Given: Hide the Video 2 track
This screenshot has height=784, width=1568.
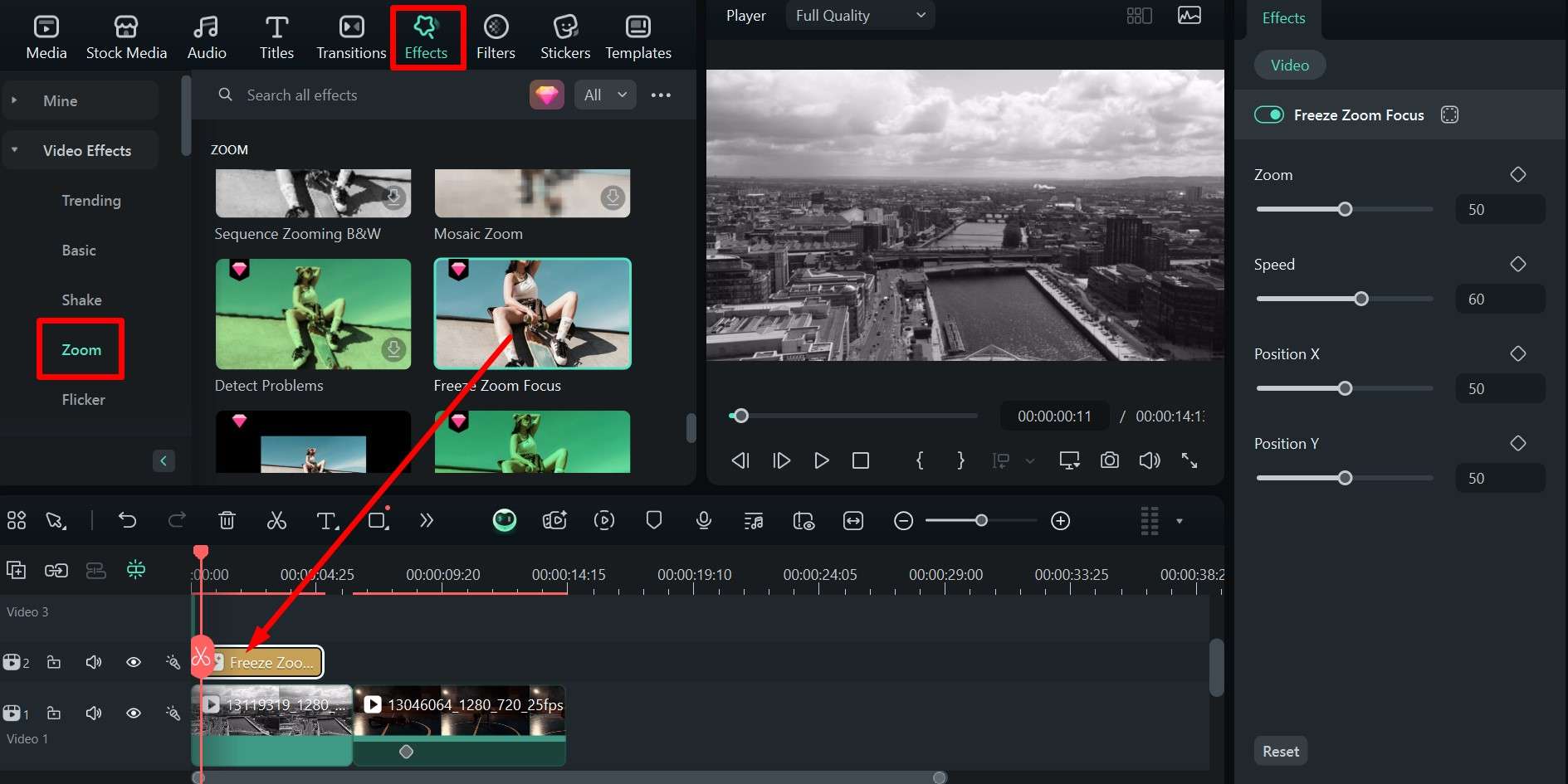Looking at the screenshot, I should point(133,662).
